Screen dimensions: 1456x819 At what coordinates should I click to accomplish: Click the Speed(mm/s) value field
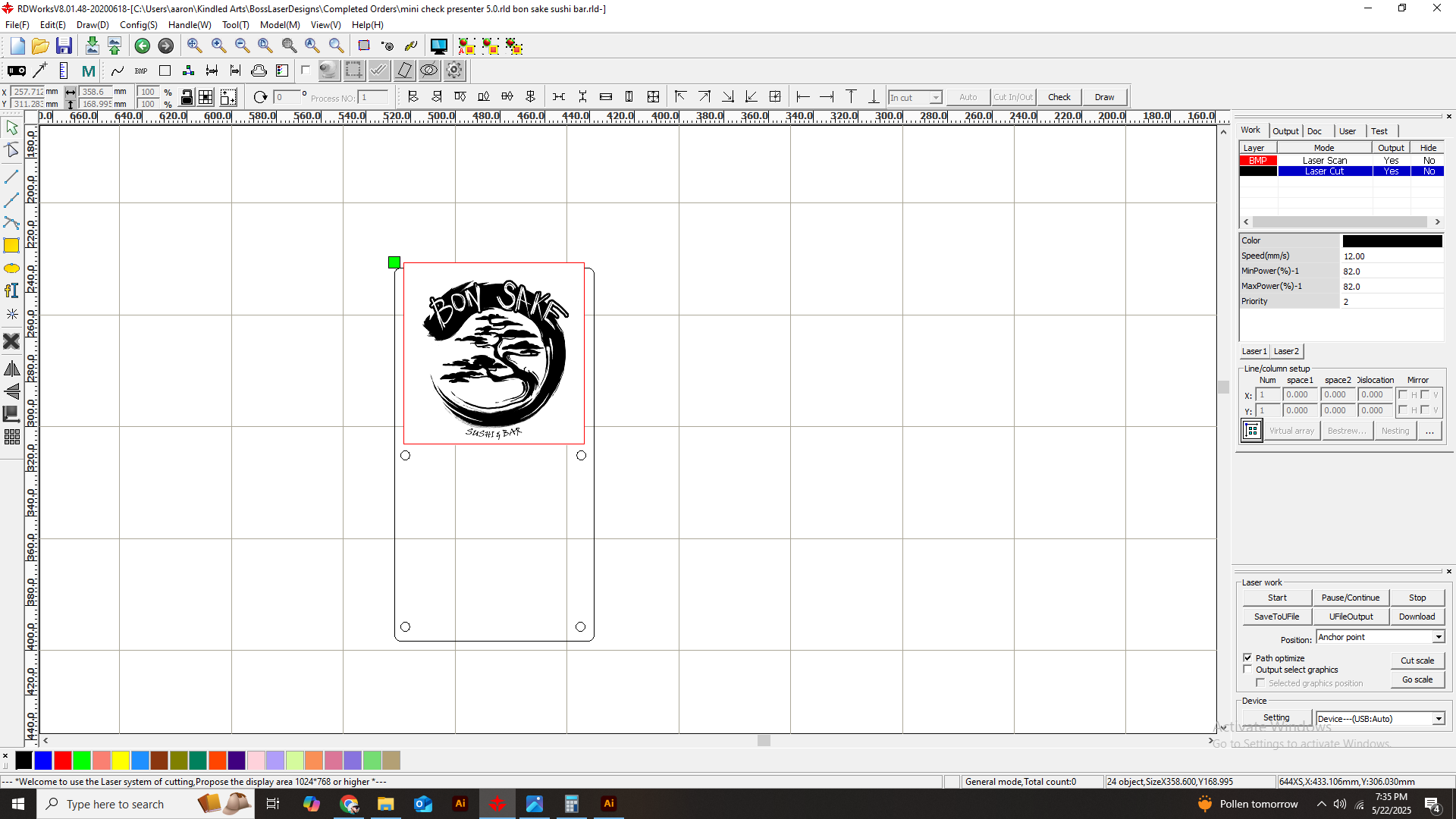[x=1392, y=256]
